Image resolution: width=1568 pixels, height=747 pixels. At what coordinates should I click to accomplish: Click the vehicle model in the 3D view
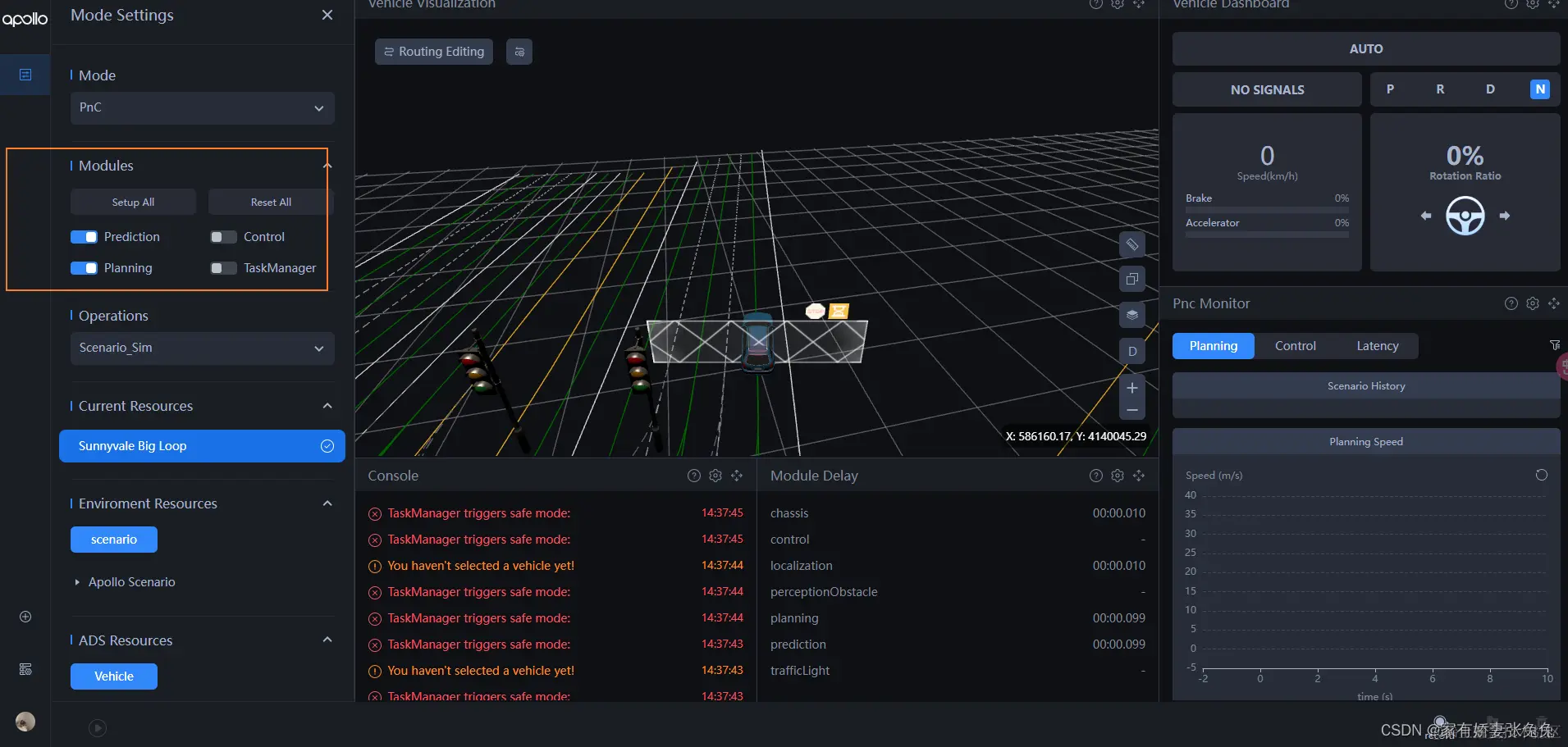758,342
